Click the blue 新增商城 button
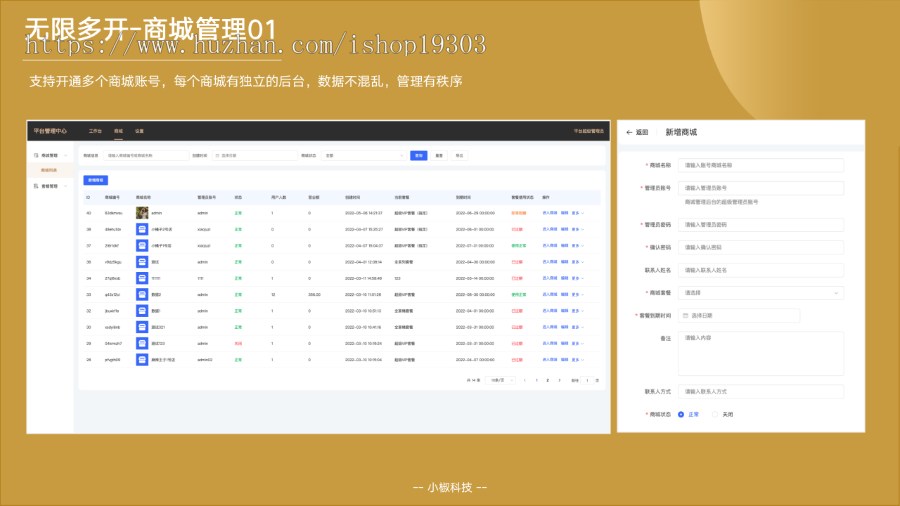 click(x=96, y=180)
